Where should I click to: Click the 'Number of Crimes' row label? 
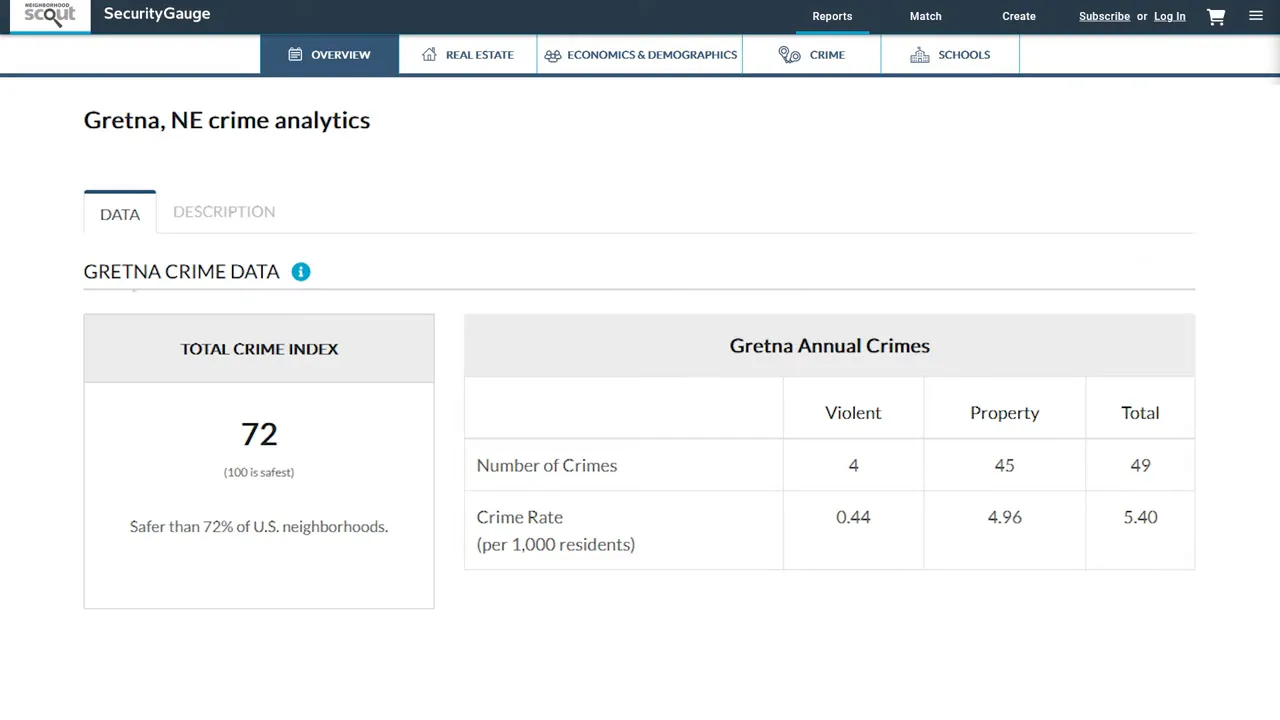click(547, 466)
